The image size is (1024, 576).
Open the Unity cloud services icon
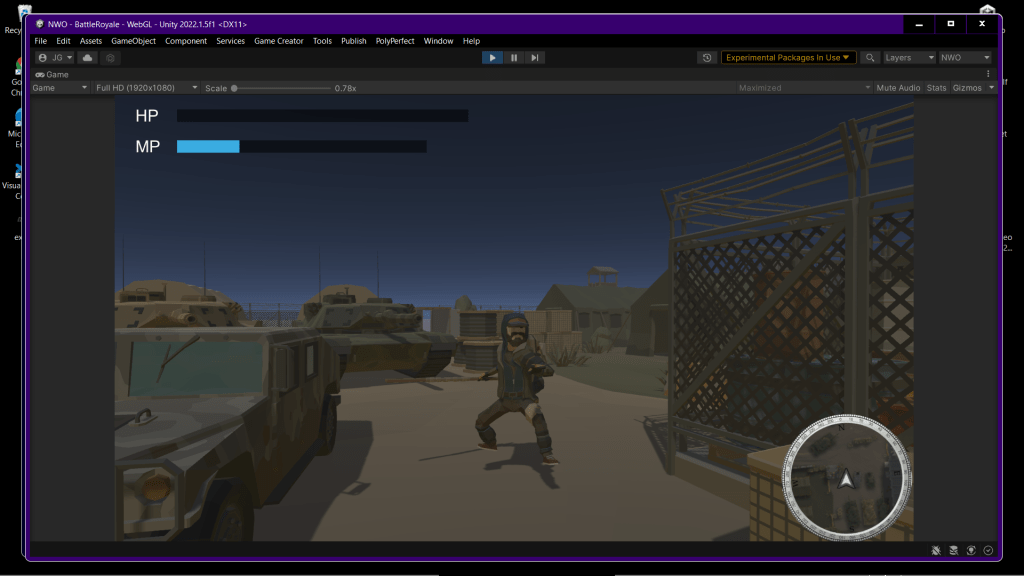pyautogui.click(x=88, y=58)
